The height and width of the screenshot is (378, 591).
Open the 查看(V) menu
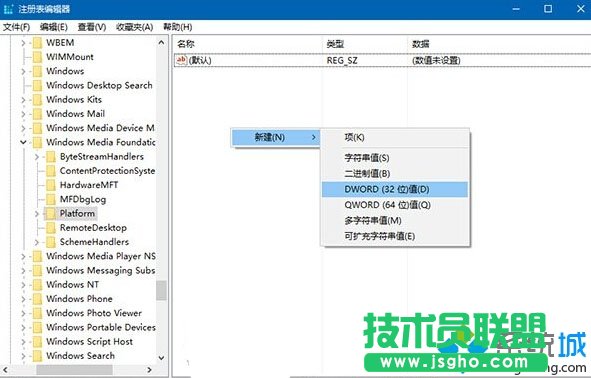click(92, 27)
